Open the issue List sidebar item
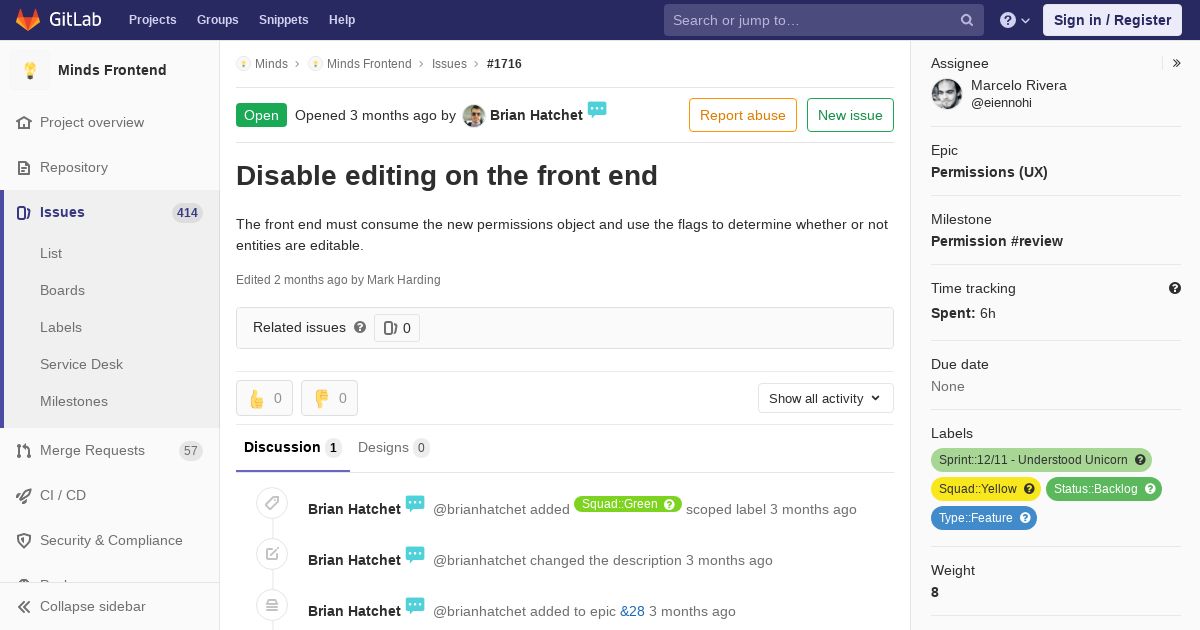 51,253
